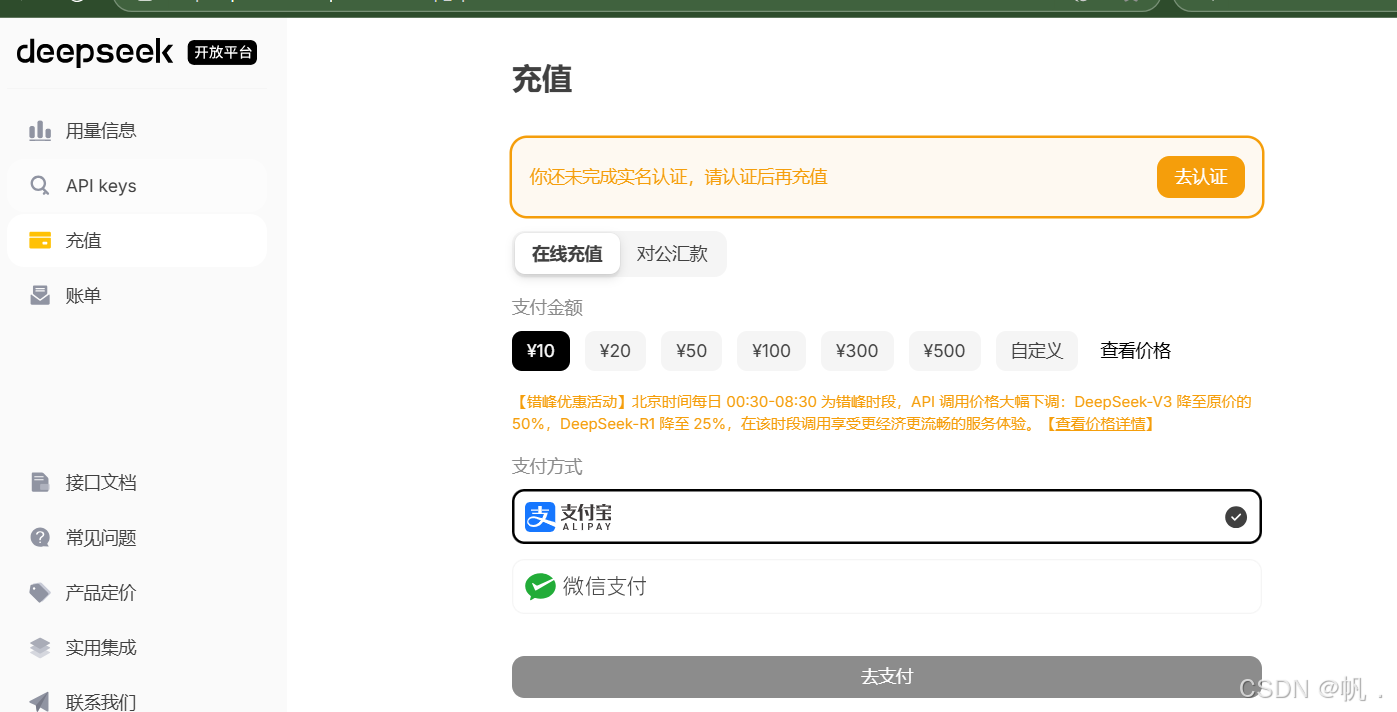The image size is (1397, 712).
Task: Click the 你还未完成实名认证 warning text
Action: pyautogui.click(x=678, y=177)
